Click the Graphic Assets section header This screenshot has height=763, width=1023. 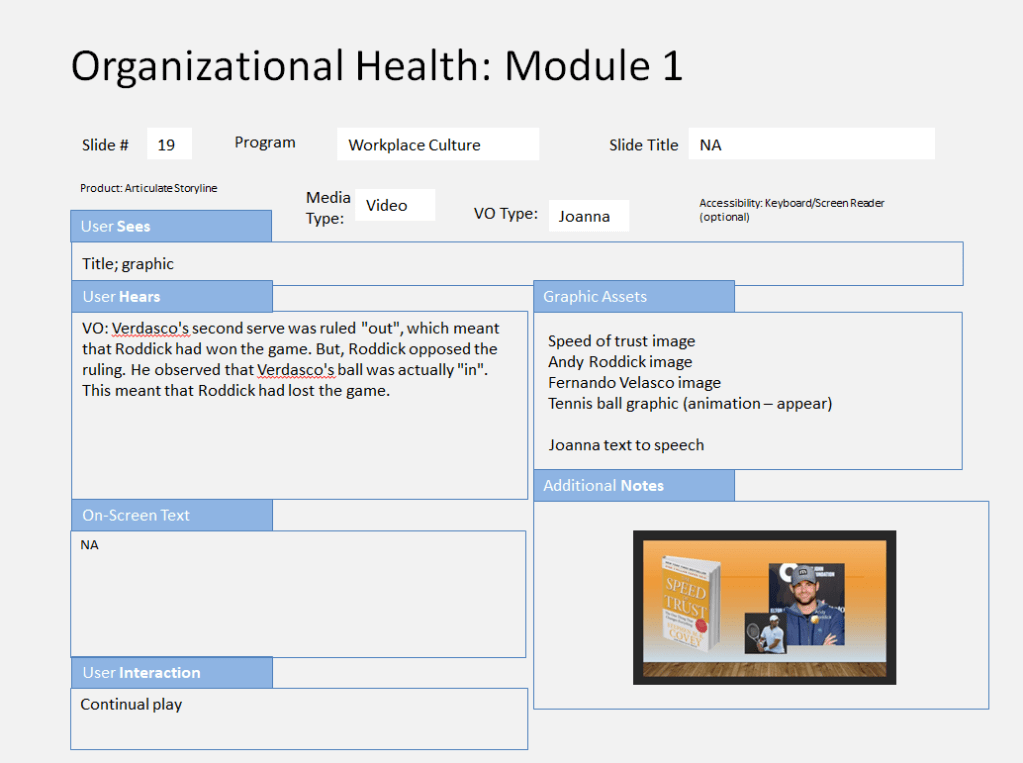click(633, 296)
